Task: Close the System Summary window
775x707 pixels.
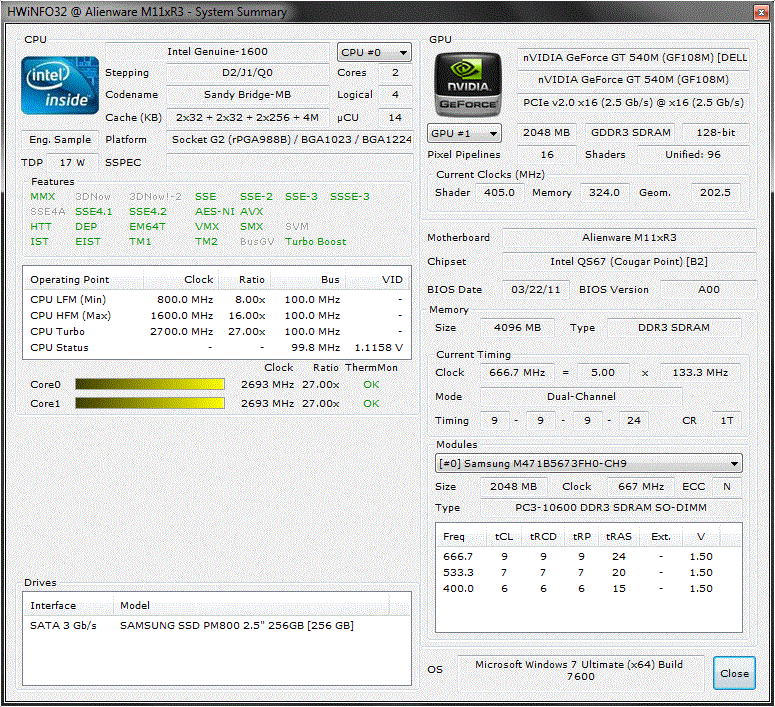Action: tap(761, 13)
